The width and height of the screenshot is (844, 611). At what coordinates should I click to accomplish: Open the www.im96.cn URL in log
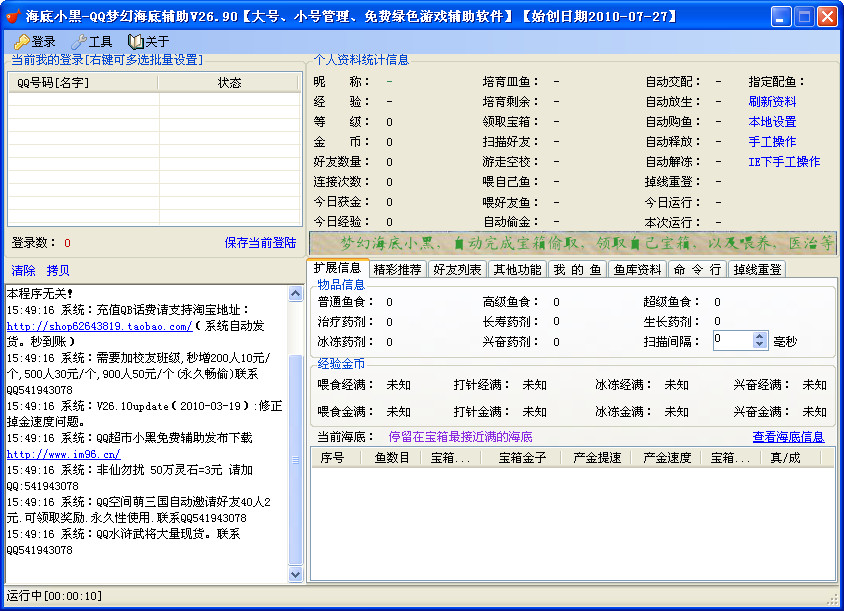tap(64, 454)
